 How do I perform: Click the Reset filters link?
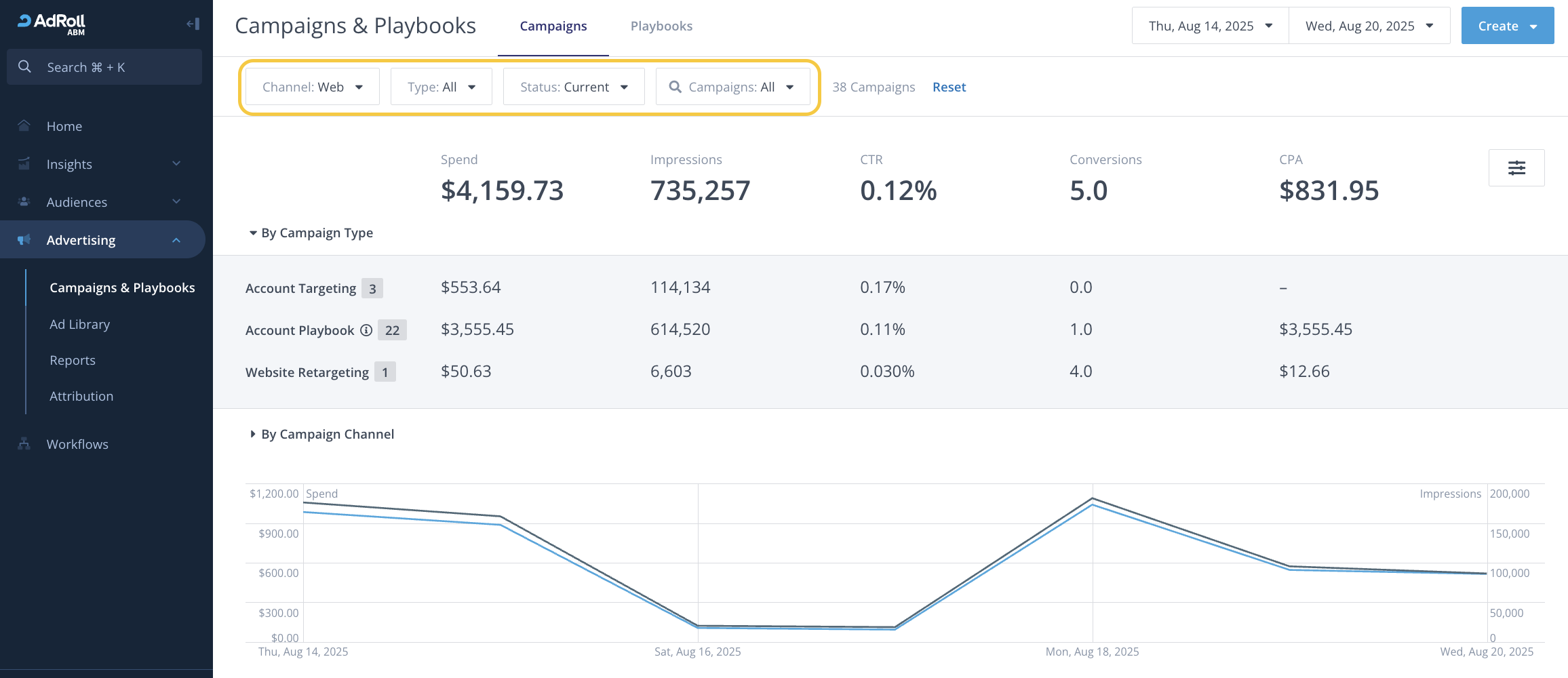(x=949, y=87)
